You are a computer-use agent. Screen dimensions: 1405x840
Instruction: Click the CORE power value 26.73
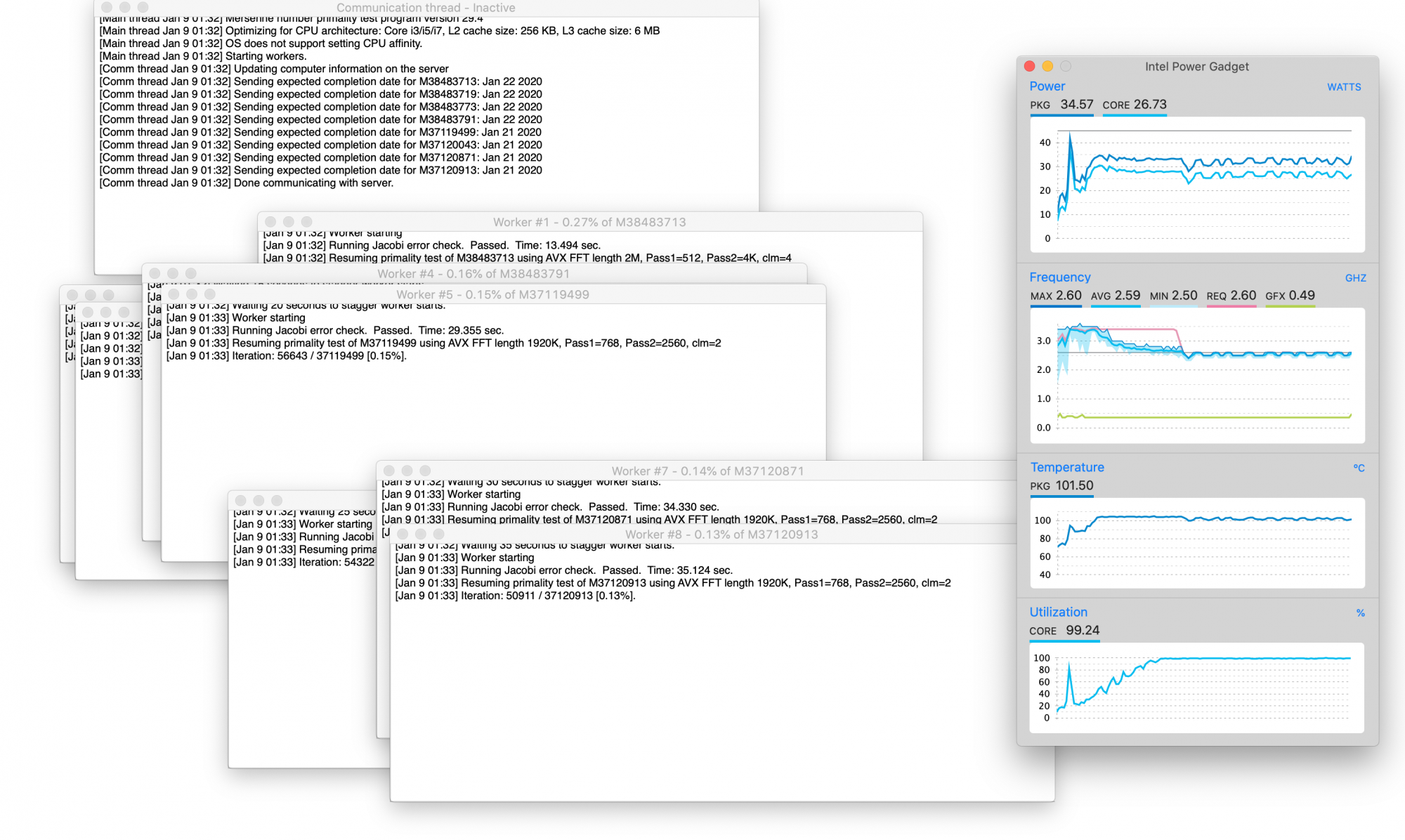click(1149, 105)
